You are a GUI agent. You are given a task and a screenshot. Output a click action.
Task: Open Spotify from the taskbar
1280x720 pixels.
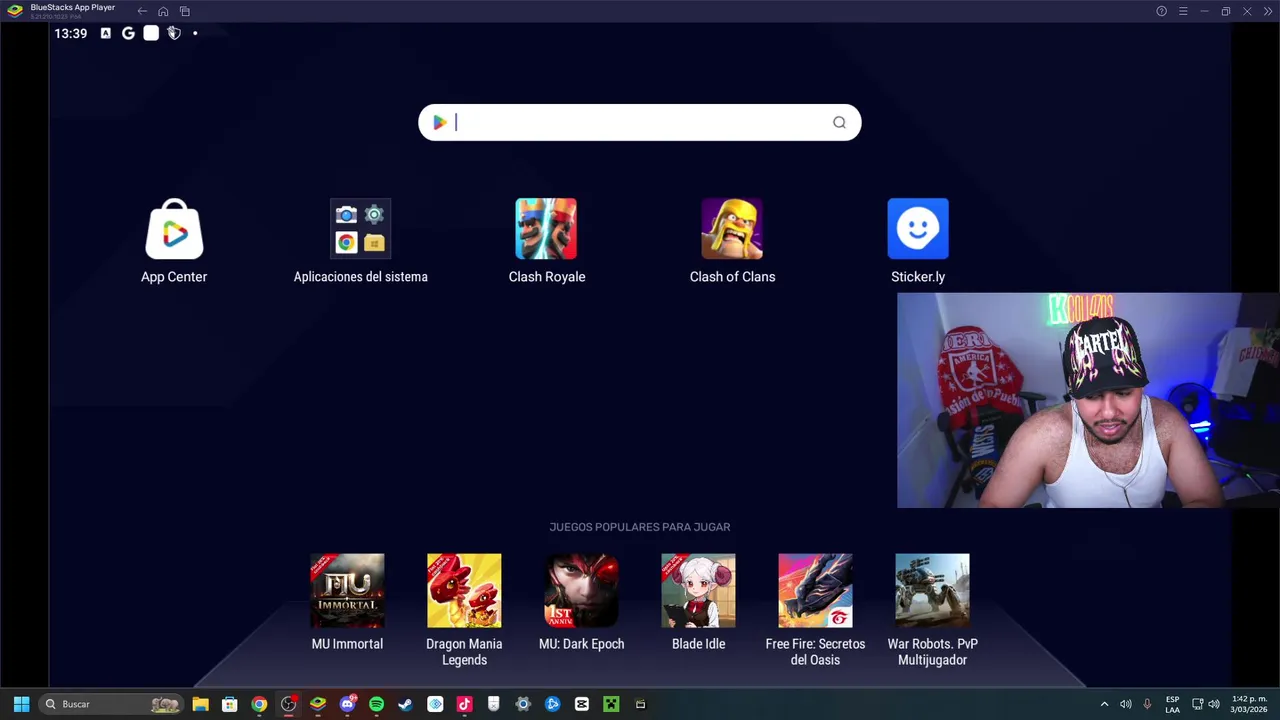point(376,704)
